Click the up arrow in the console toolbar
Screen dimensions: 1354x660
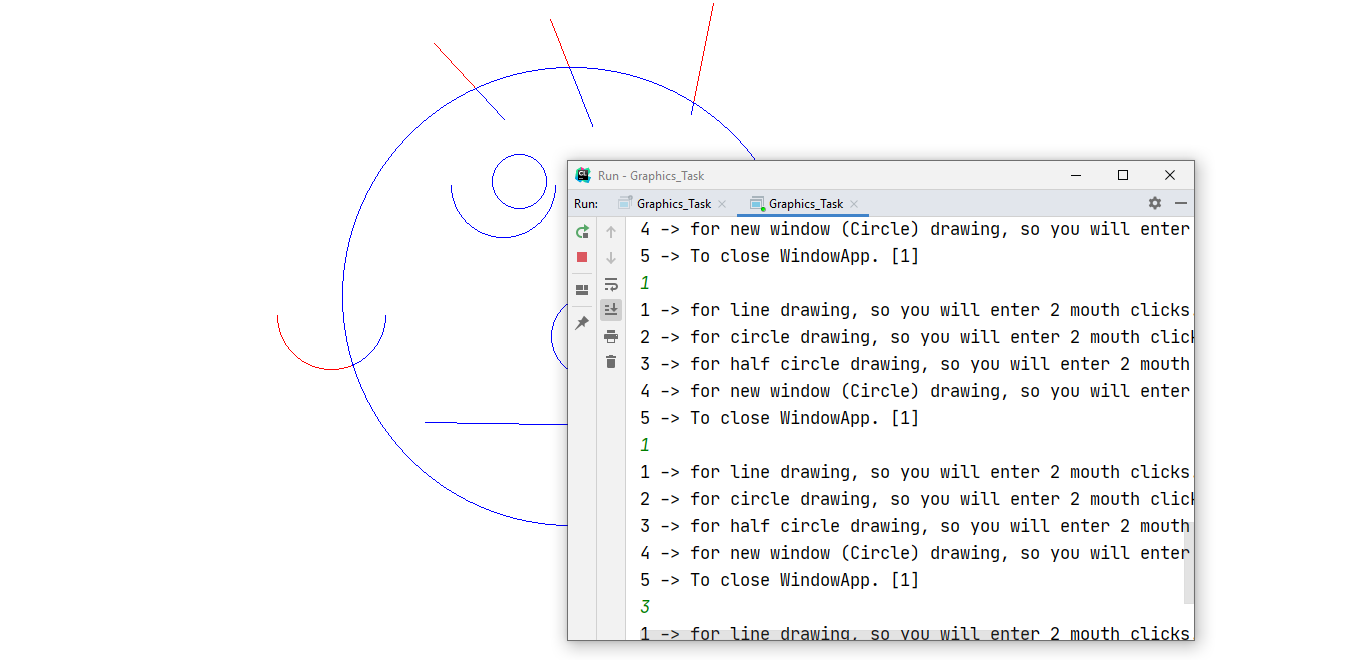click(611, 232)
